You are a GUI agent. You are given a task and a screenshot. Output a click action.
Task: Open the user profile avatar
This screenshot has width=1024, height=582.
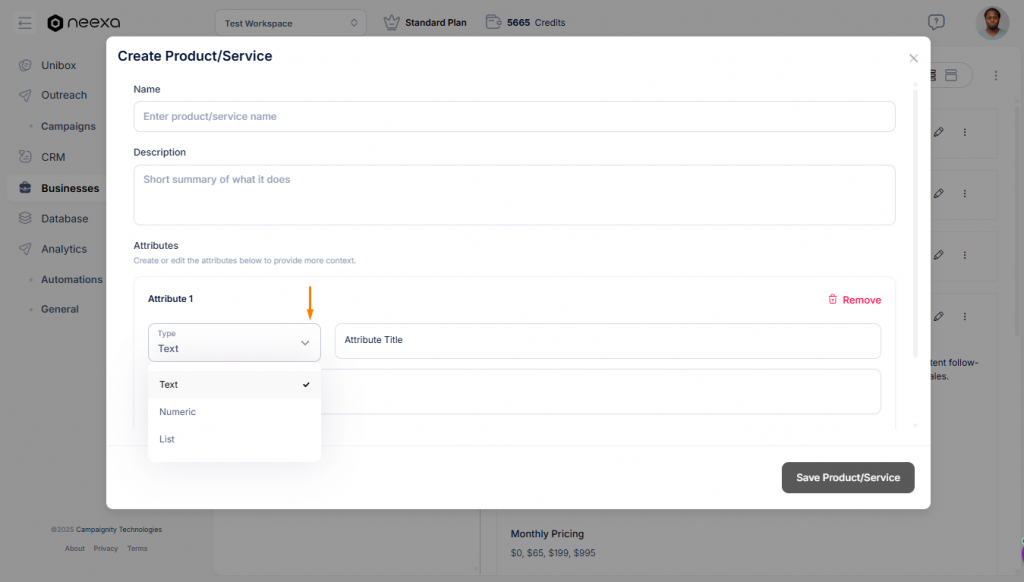(x=992, y=22)
